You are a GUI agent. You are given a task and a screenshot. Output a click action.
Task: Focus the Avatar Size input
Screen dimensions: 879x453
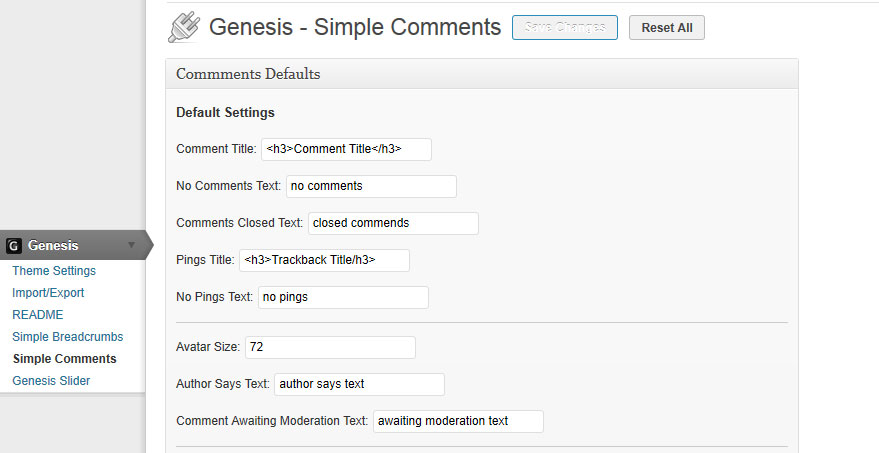(330, 347)
